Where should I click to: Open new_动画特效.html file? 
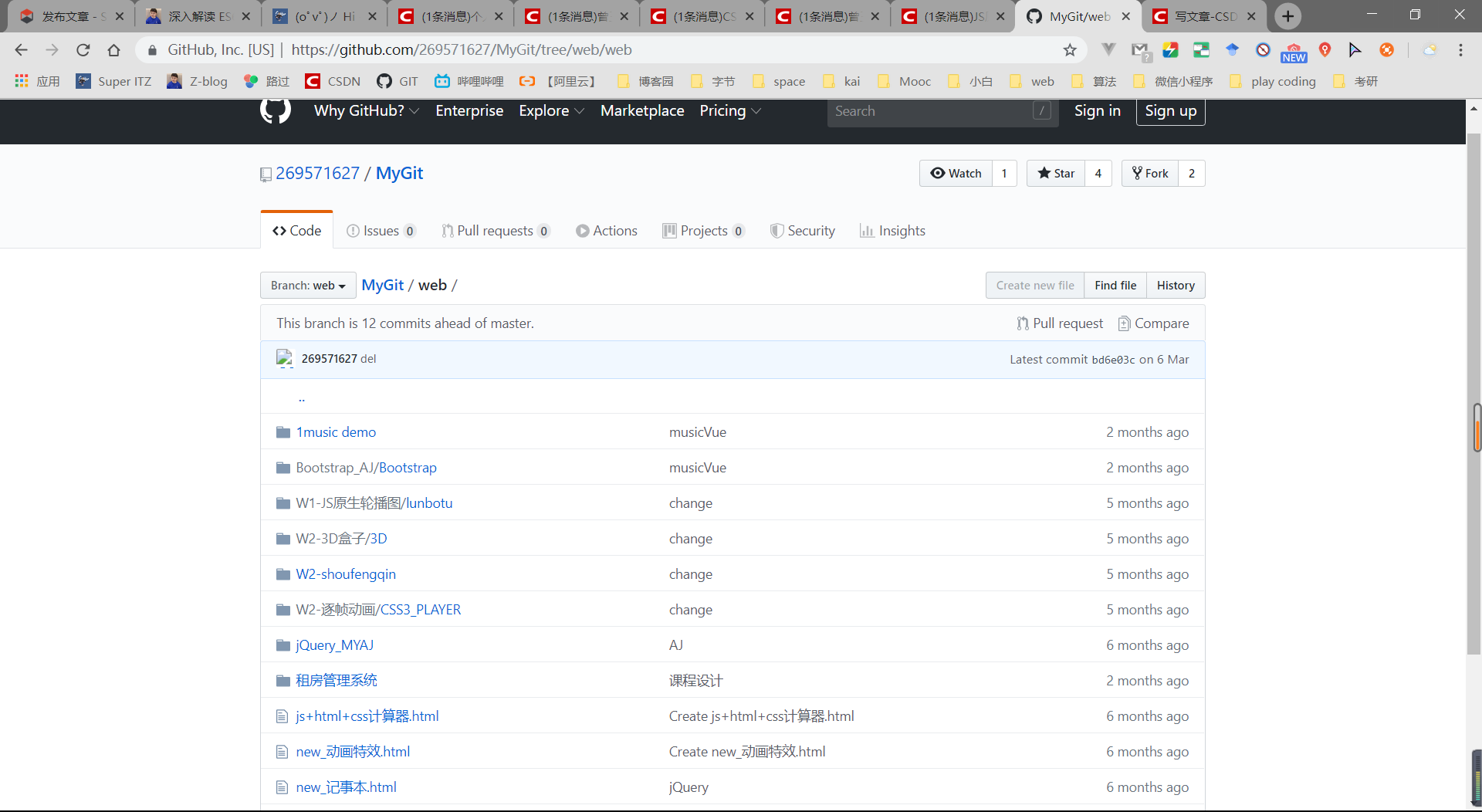pos(353,752)
